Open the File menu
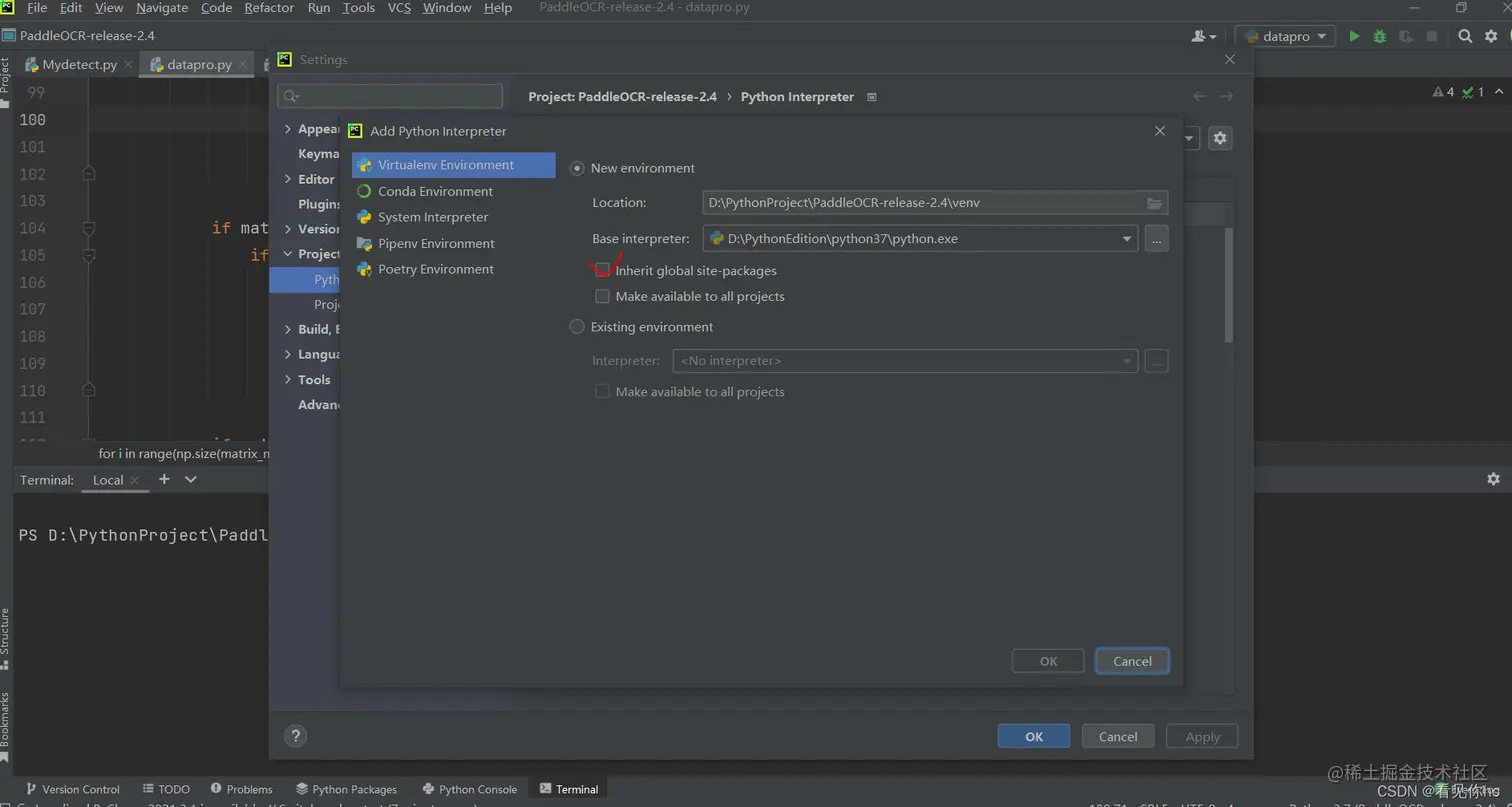The image size is (1512, 807). coord(37,8)
